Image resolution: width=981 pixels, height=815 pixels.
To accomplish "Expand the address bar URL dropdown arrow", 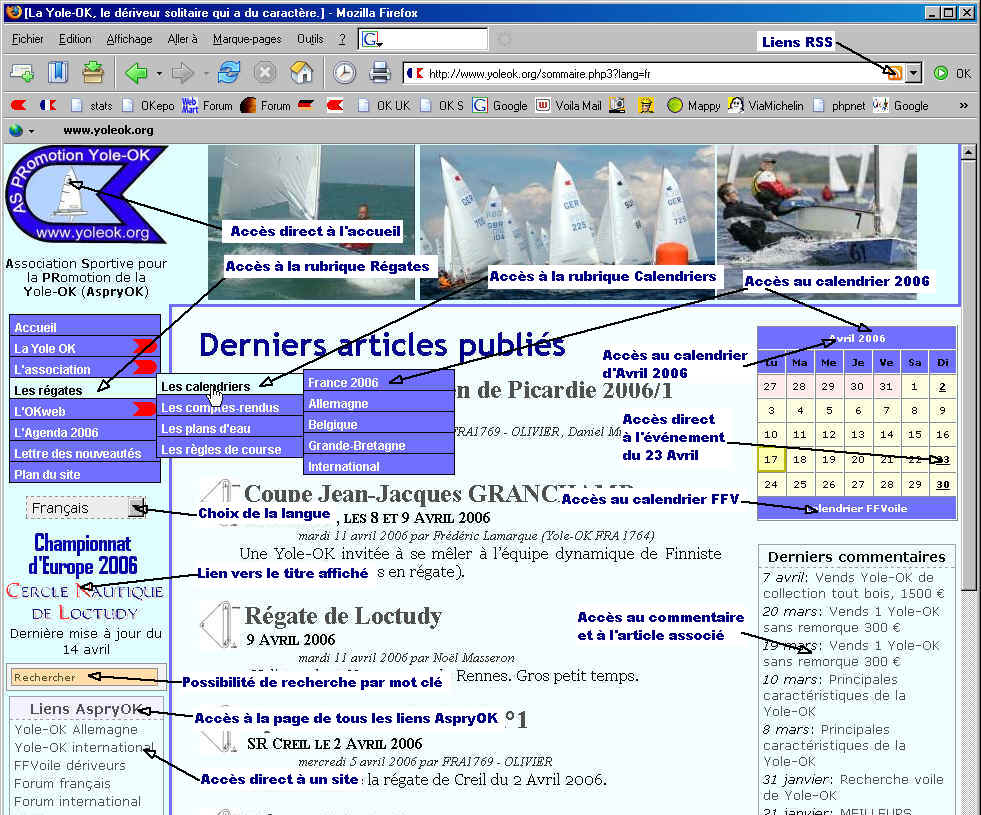I will click(x=913, y=73).
